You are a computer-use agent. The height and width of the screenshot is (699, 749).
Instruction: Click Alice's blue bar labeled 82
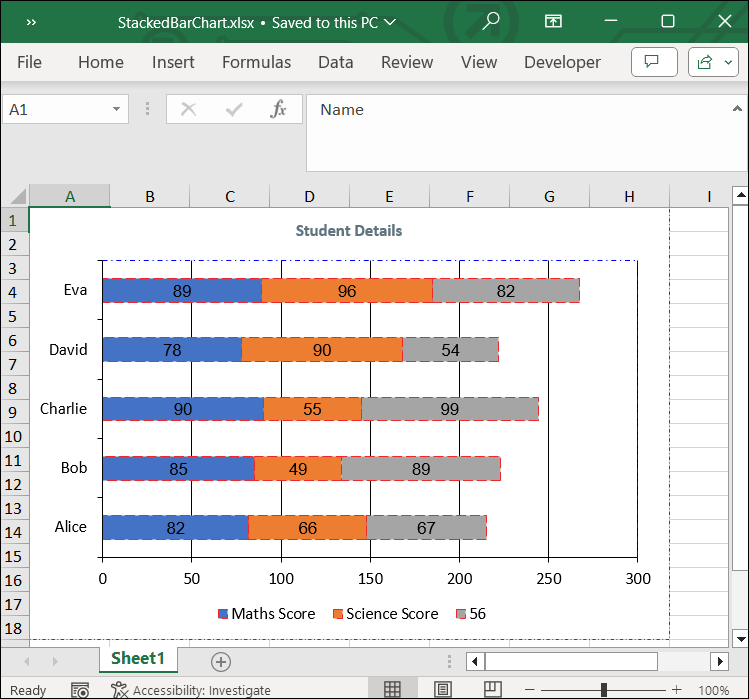[x=175, y=527]
